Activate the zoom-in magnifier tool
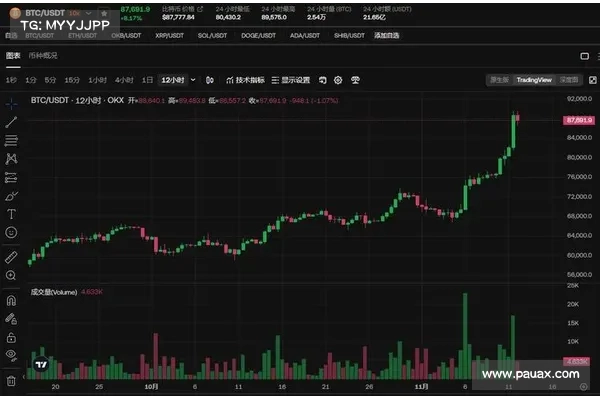Viewport: 600px width, 400px height. (11, 275)
